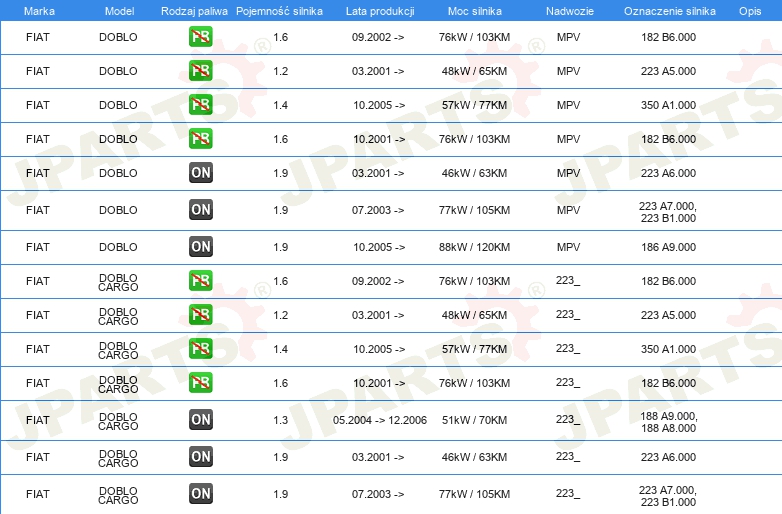Click 223 A6.000 in DOBLO CARGO row
The width and height of the screenshot is (782, 514).
tap(668, 457)
